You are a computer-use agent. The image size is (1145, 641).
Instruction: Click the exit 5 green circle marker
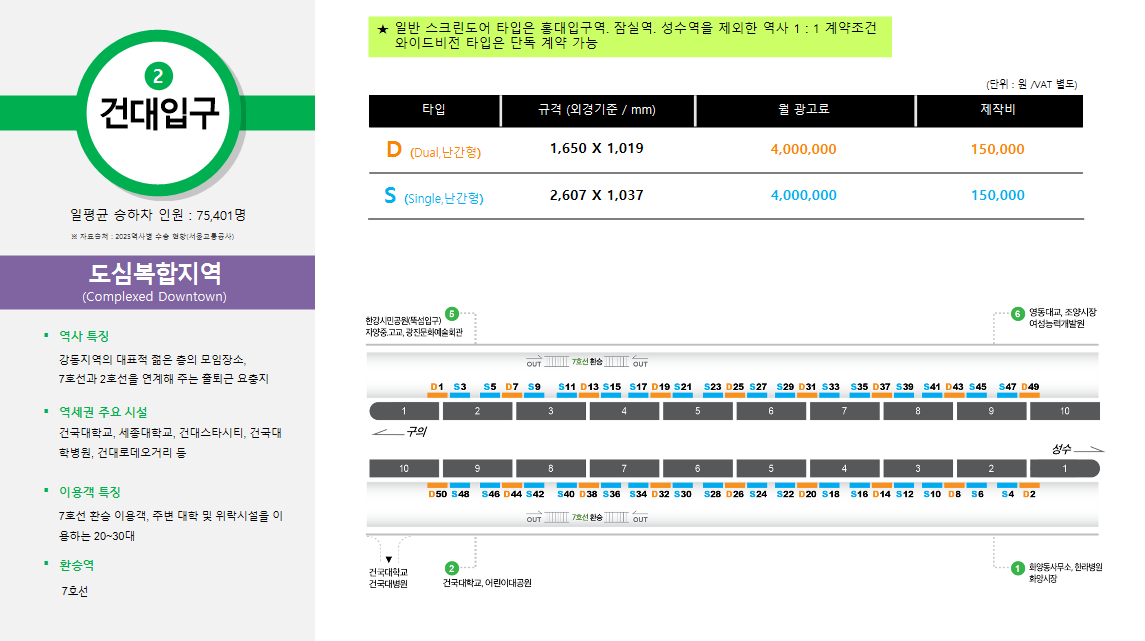click(451, 312)
